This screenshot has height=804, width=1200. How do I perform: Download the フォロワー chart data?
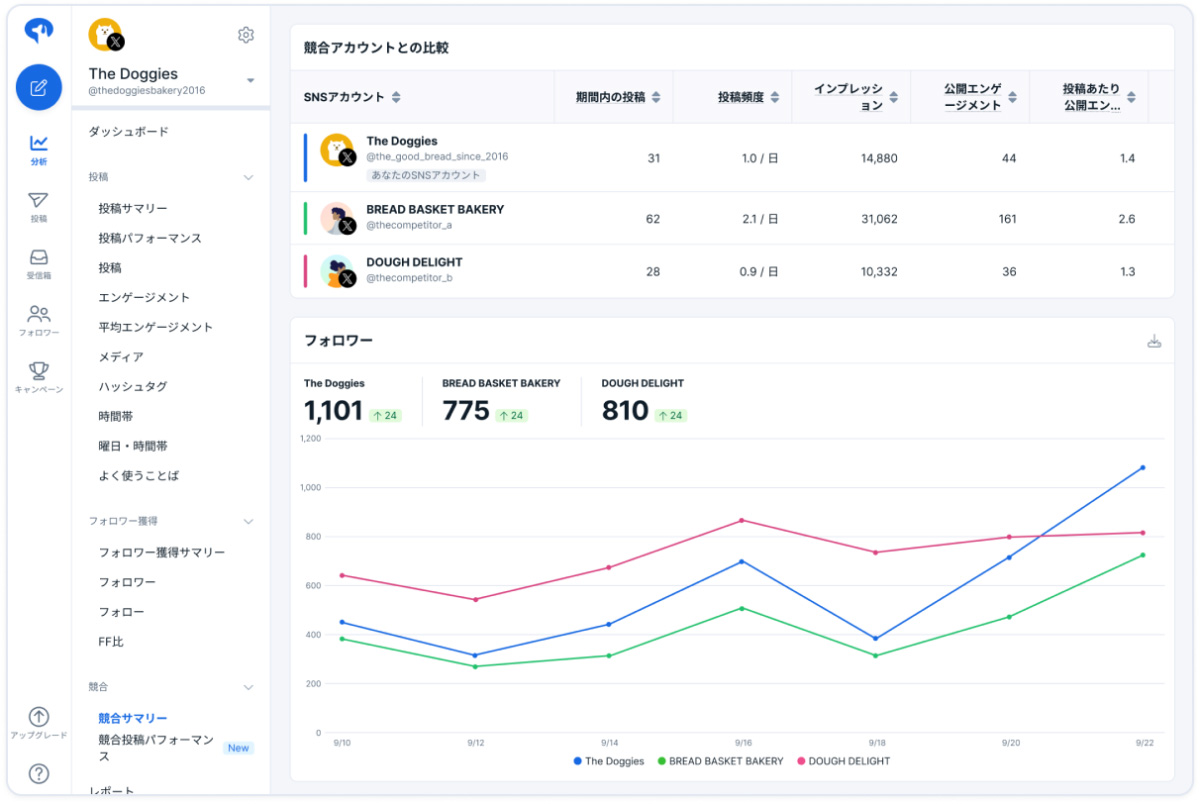pyautogui.click(x=1154, y=342)
